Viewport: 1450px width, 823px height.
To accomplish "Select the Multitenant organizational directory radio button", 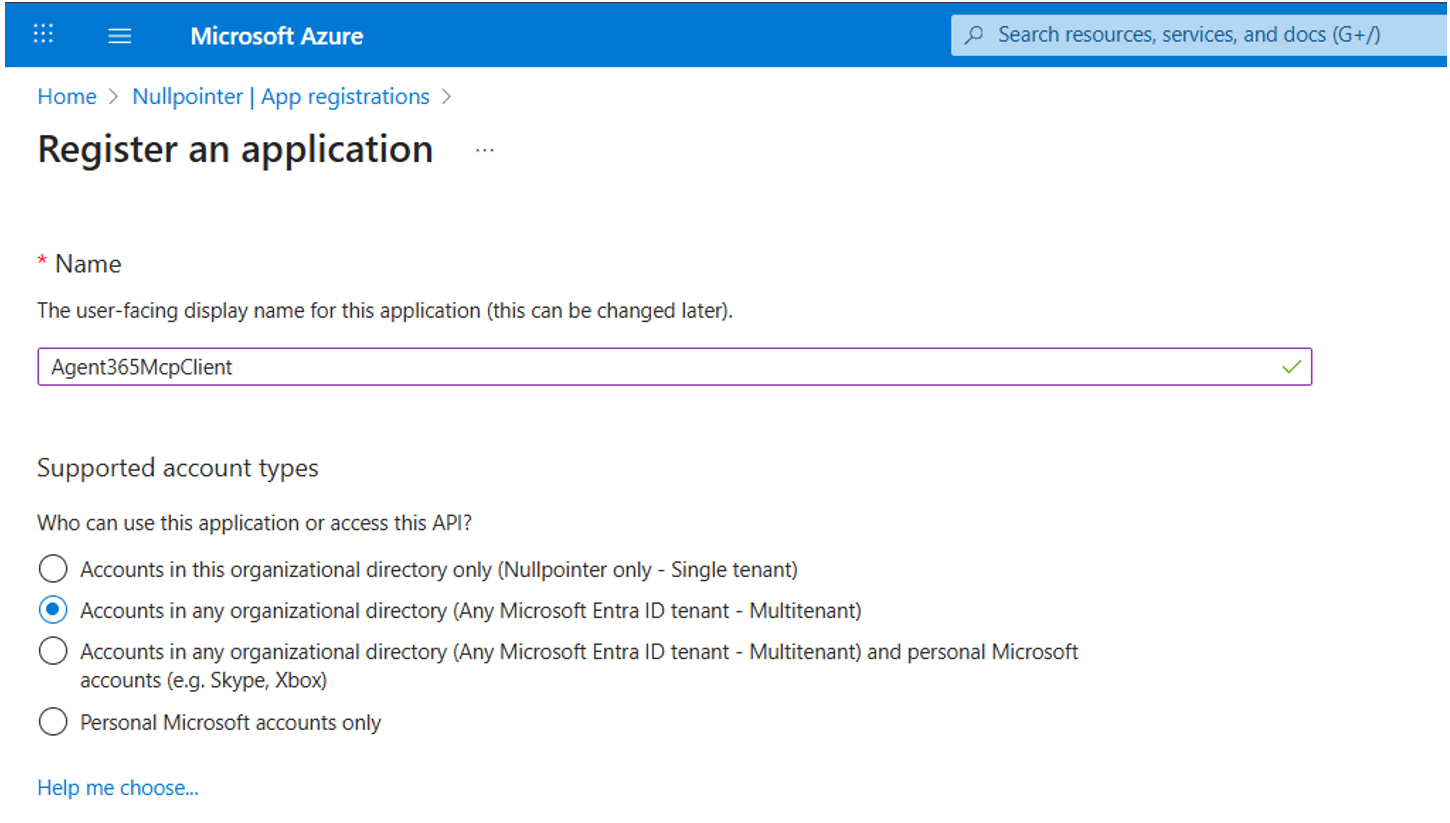I will (x=53, y=610).
